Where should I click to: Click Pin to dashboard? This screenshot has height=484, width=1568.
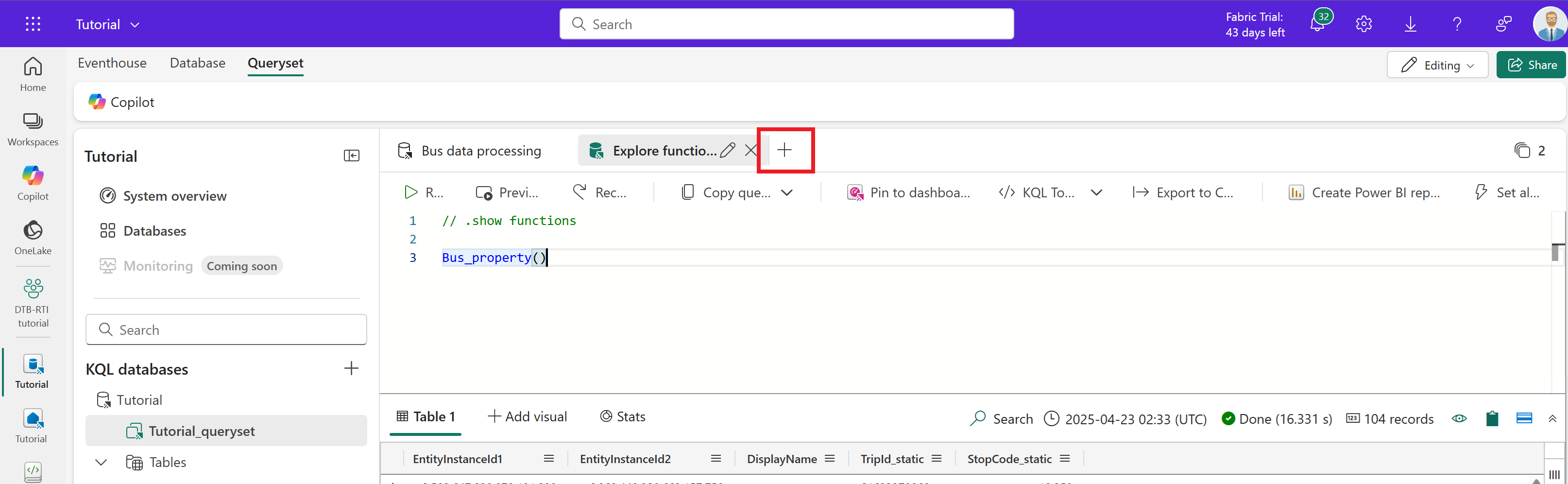[x=908, y=192]
